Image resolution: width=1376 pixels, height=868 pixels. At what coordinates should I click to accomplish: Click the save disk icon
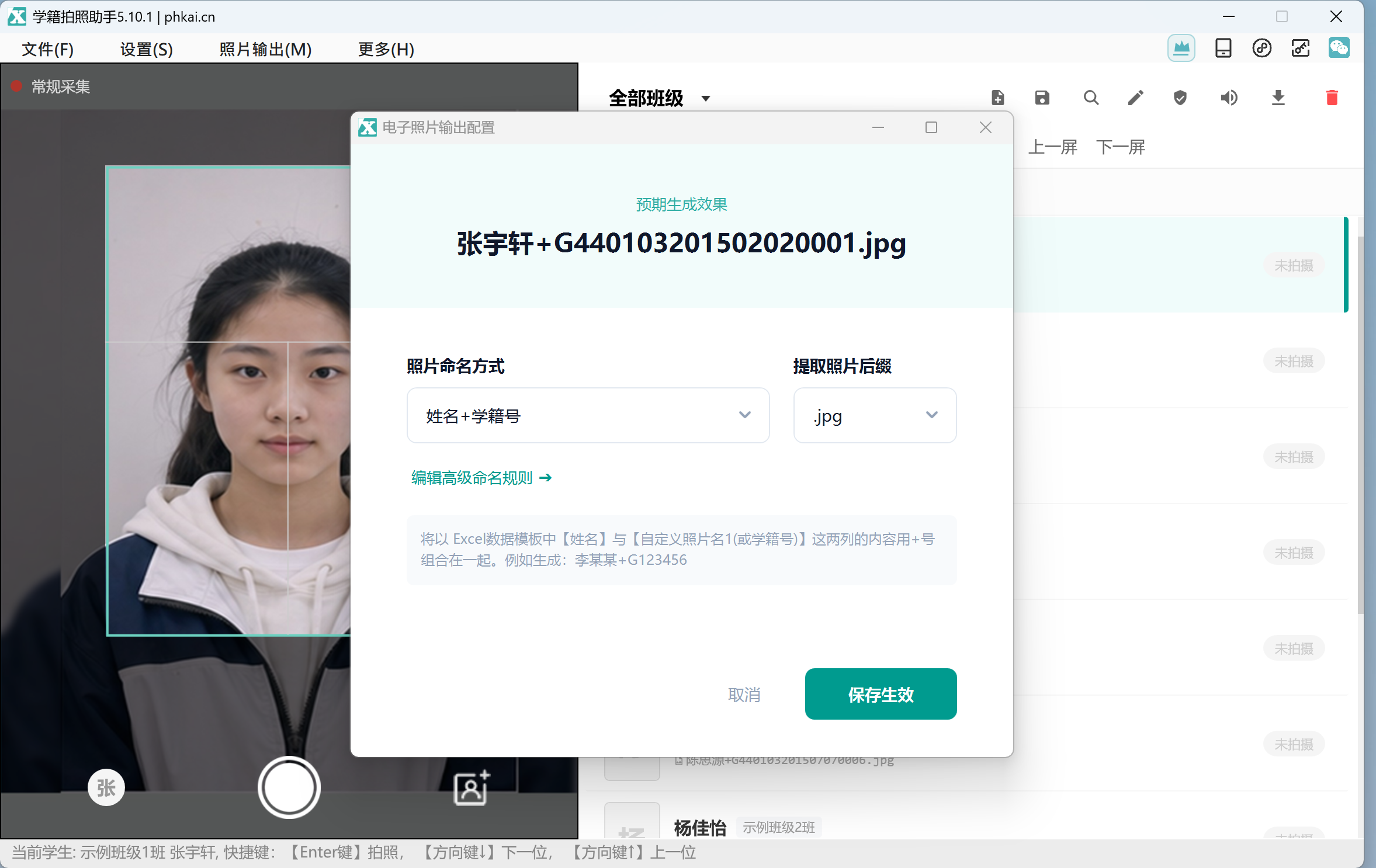[1042, 98]
